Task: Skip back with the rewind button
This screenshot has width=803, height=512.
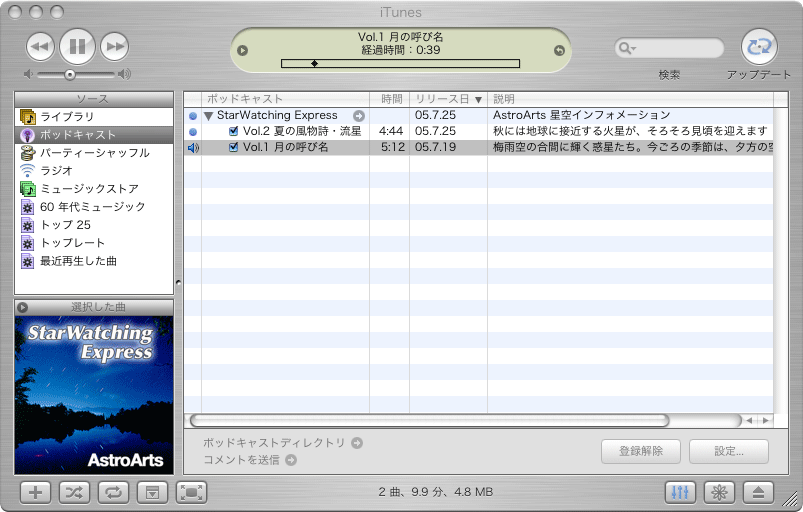Action: 40,47
